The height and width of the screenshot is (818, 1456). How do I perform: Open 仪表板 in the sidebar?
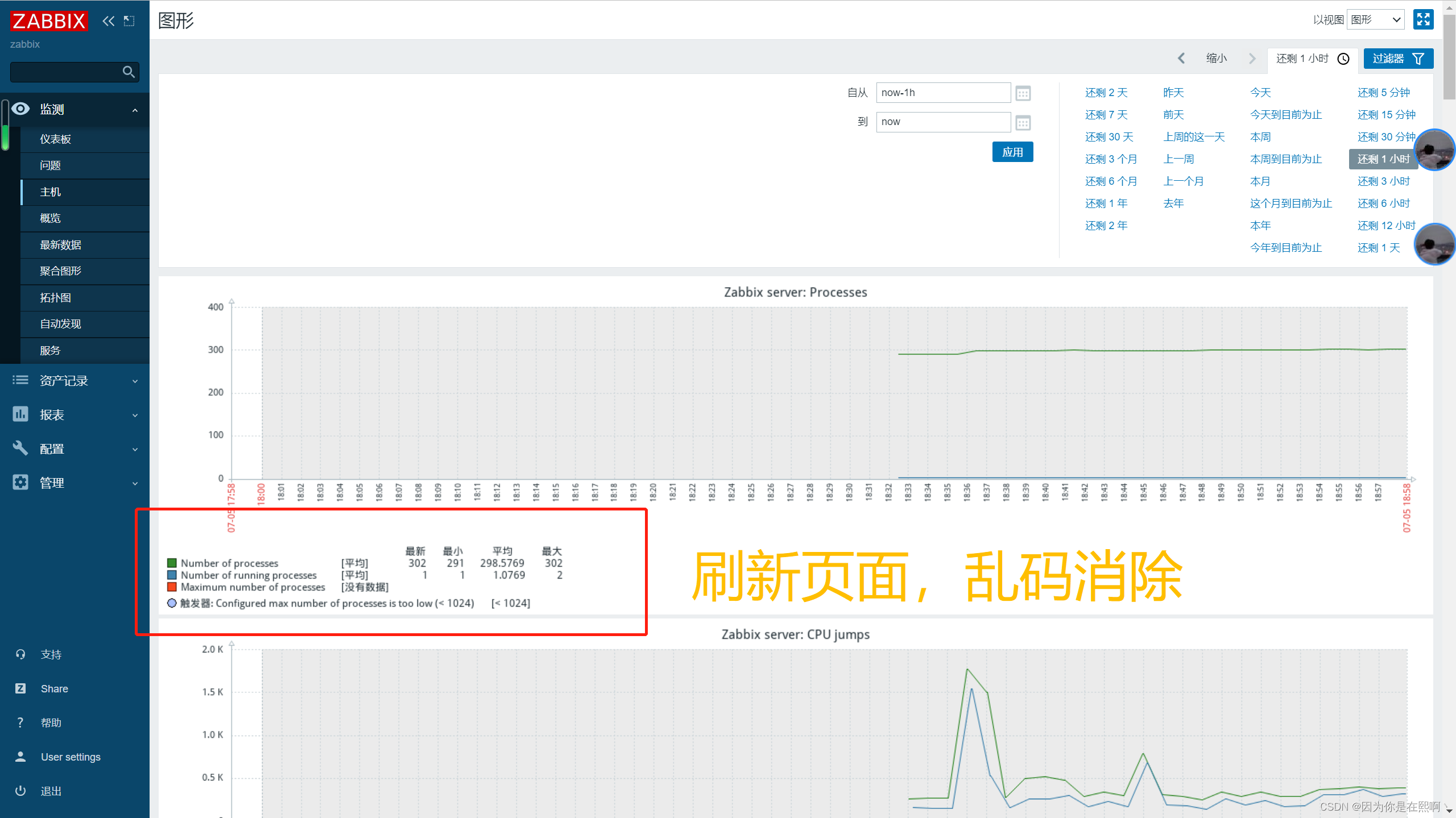click(x=85, y=139)
